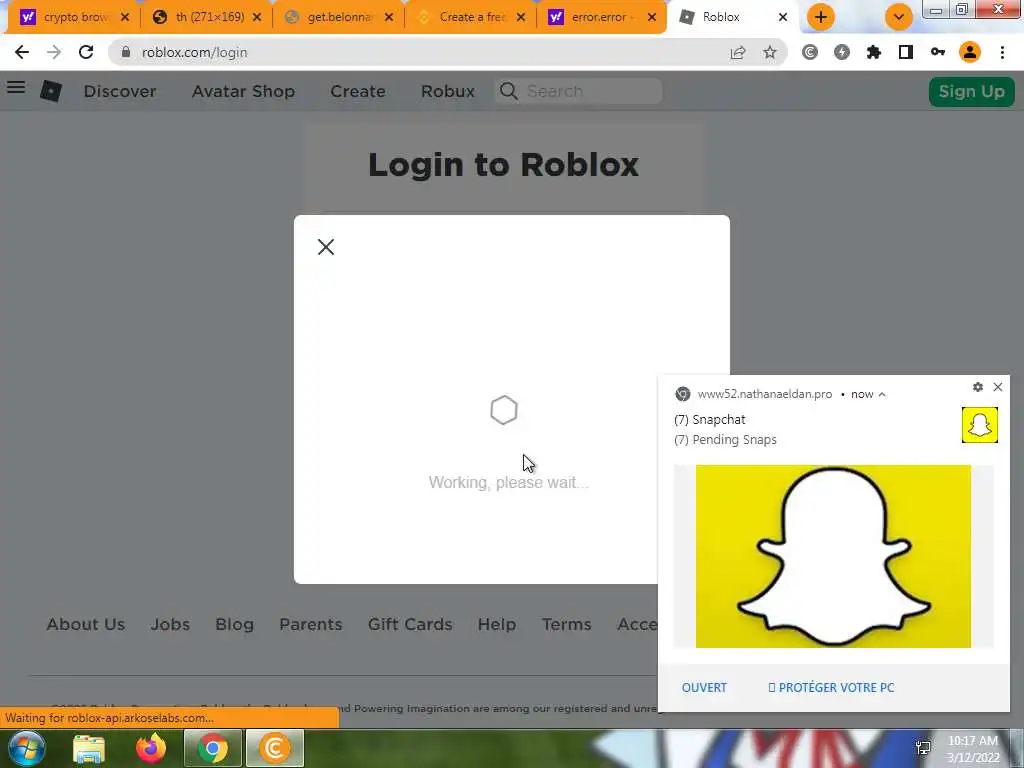Open CryptoTab browser in the taskbar
The image size is (1024, 768).
click(x=275, y=748)
